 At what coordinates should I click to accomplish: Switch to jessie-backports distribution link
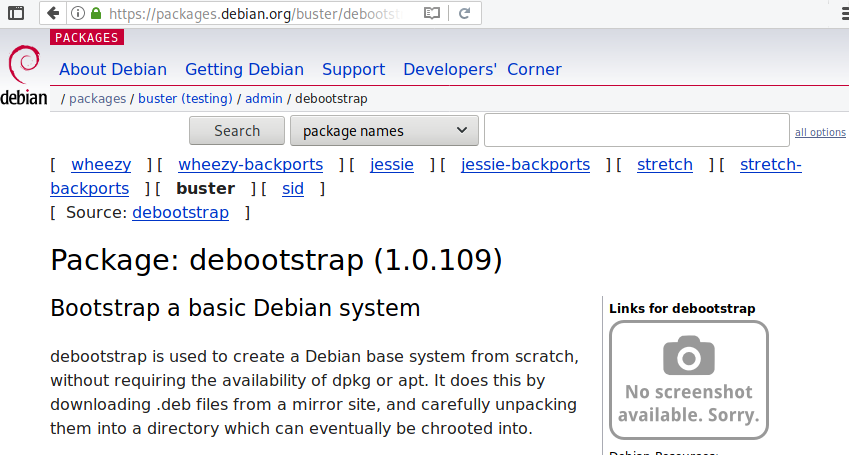[525, 165]
